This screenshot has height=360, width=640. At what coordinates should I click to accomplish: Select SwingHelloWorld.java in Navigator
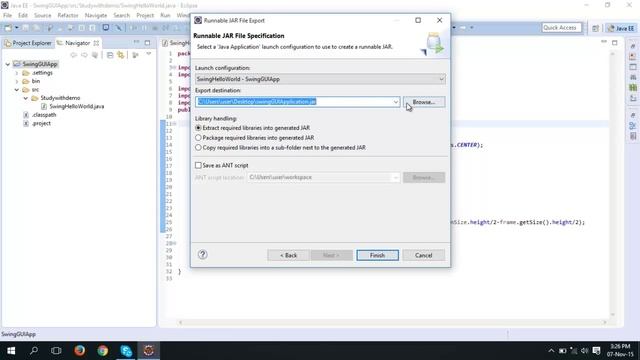(x=77, y=107)
